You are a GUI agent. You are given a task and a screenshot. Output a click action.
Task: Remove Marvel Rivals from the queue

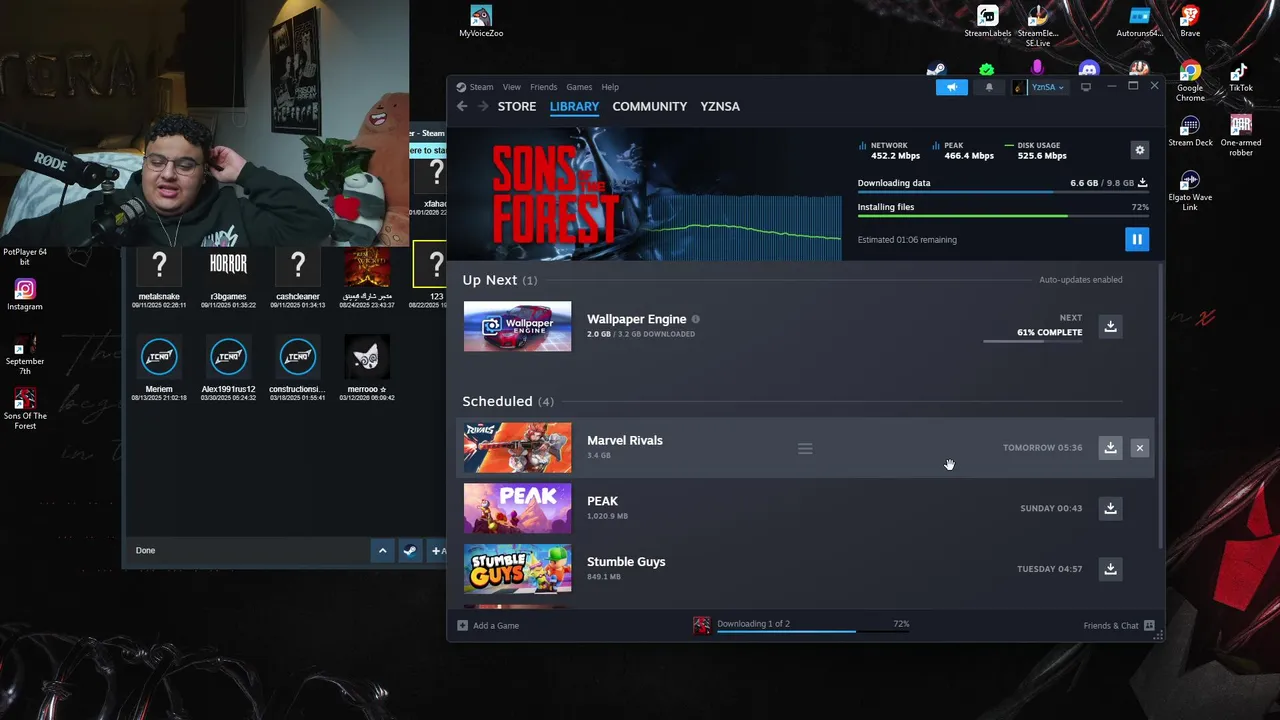1139,448
